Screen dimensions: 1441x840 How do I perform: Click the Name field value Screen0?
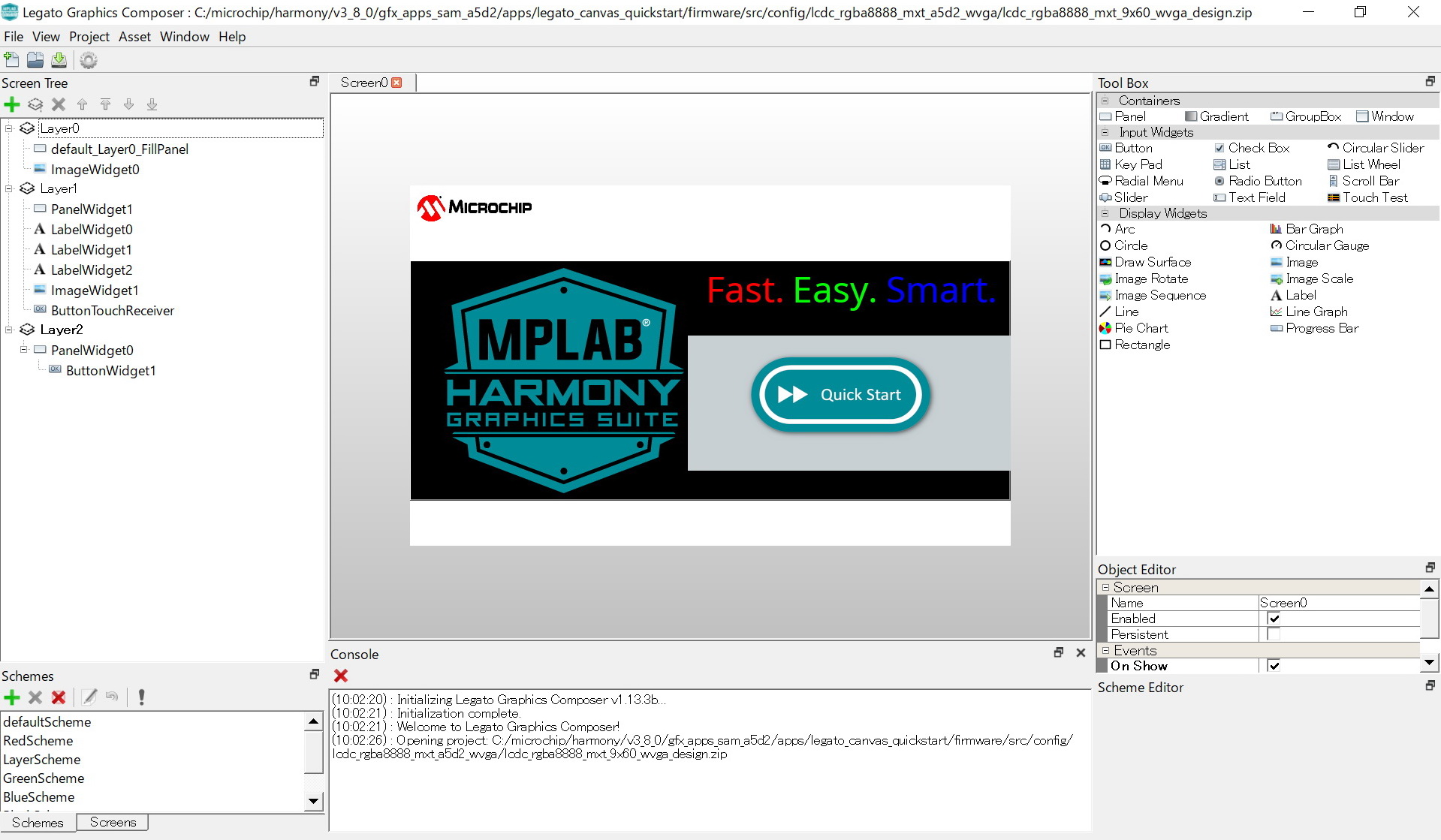pos(1339,603)
